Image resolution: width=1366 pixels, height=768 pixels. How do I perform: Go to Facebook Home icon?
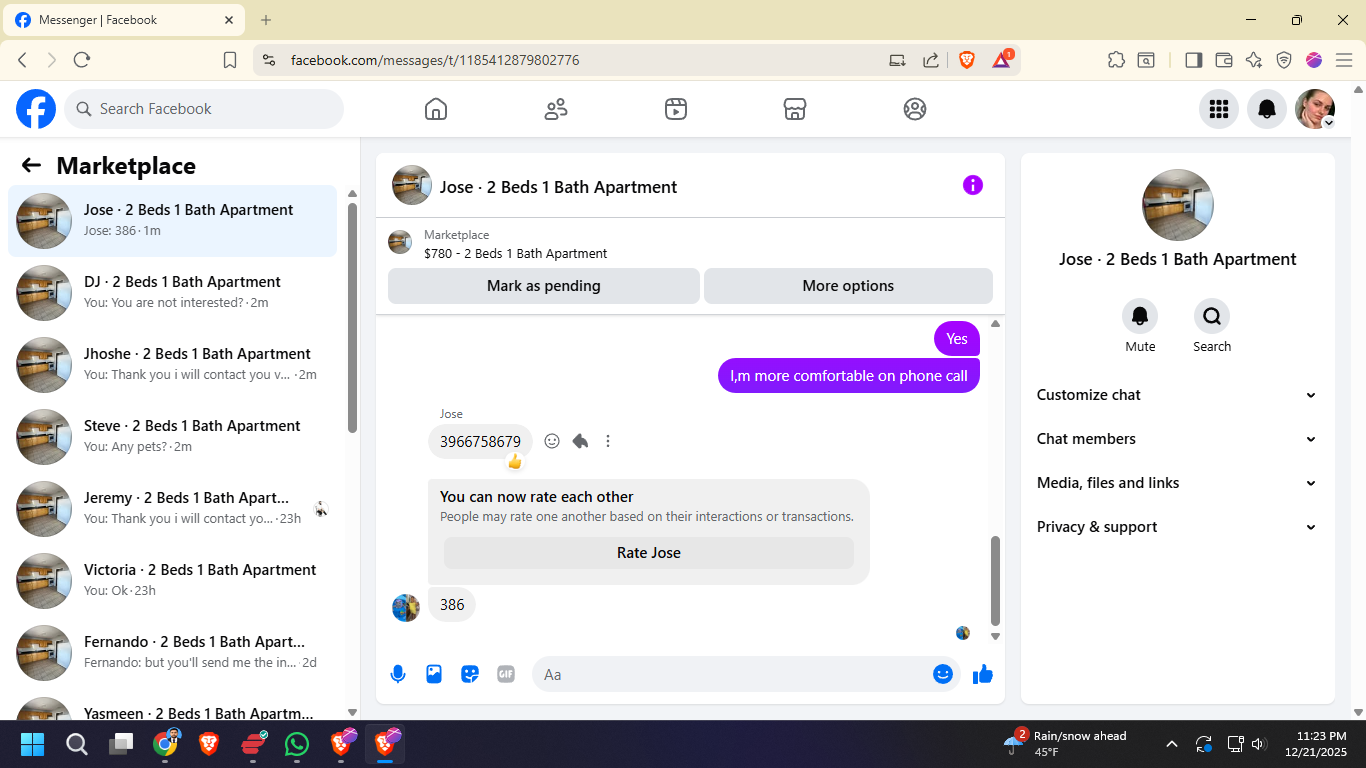tap(436, 109)
